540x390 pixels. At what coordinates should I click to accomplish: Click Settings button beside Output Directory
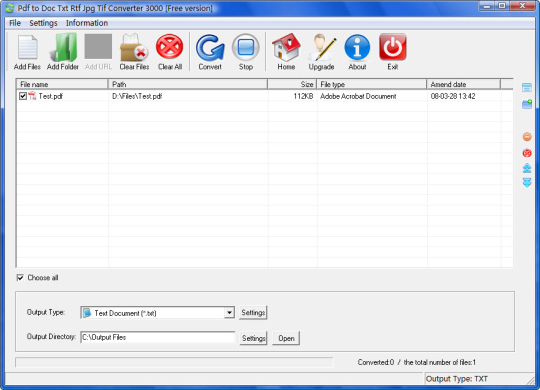pyautogui.click(x=253, y=338)
